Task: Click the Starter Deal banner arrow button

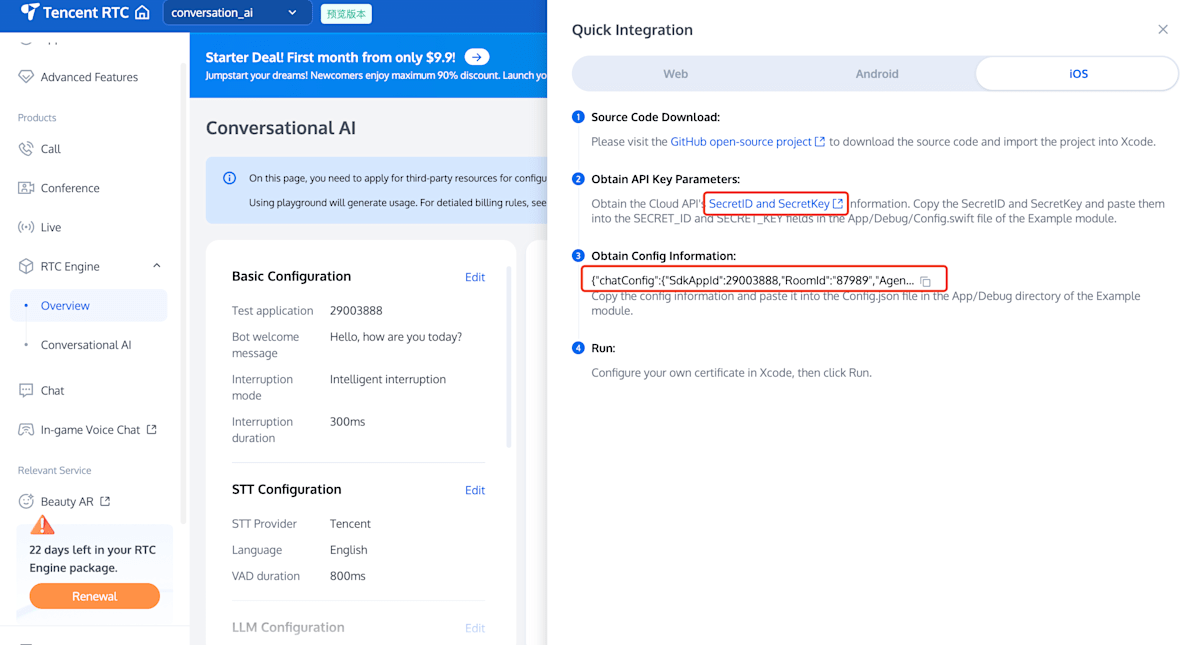Action: tap(477, 57)
